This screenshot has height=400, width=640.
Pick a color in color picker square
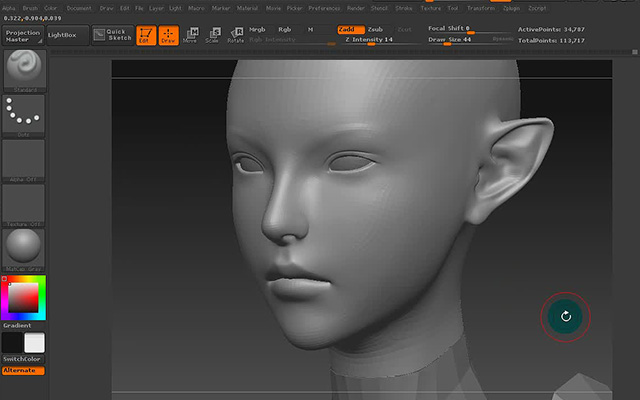[23, 298]
